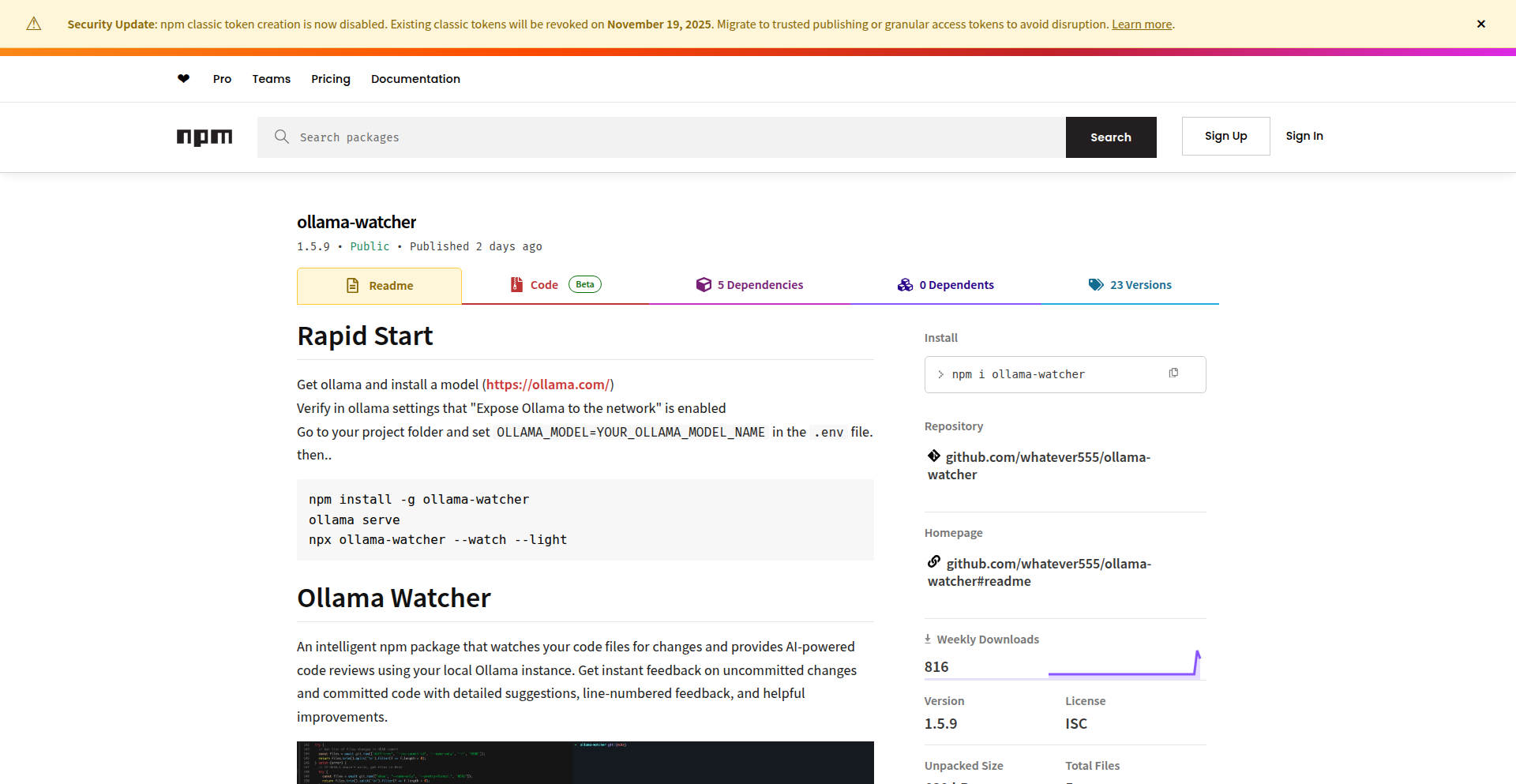Click the search magnifier icon

coord(282,137)
